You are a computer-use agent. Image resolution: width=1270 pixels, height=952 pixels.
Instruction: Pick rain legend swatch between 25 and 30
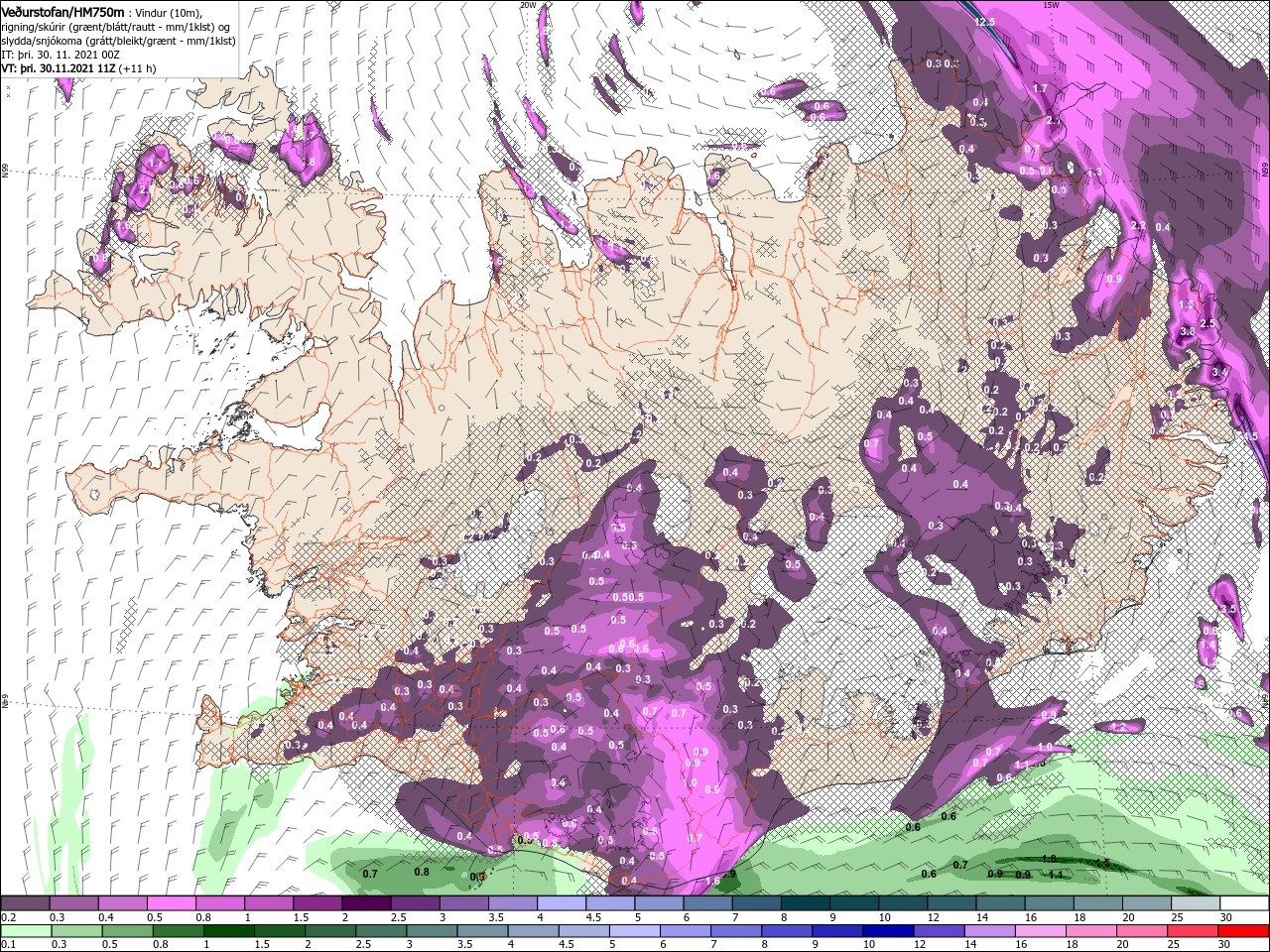(1194, 932)
